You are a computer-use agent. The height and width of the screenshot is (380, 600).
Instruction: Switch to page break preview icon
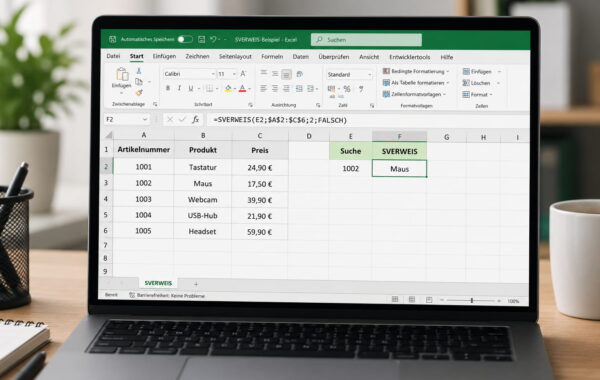coord(429,300)
